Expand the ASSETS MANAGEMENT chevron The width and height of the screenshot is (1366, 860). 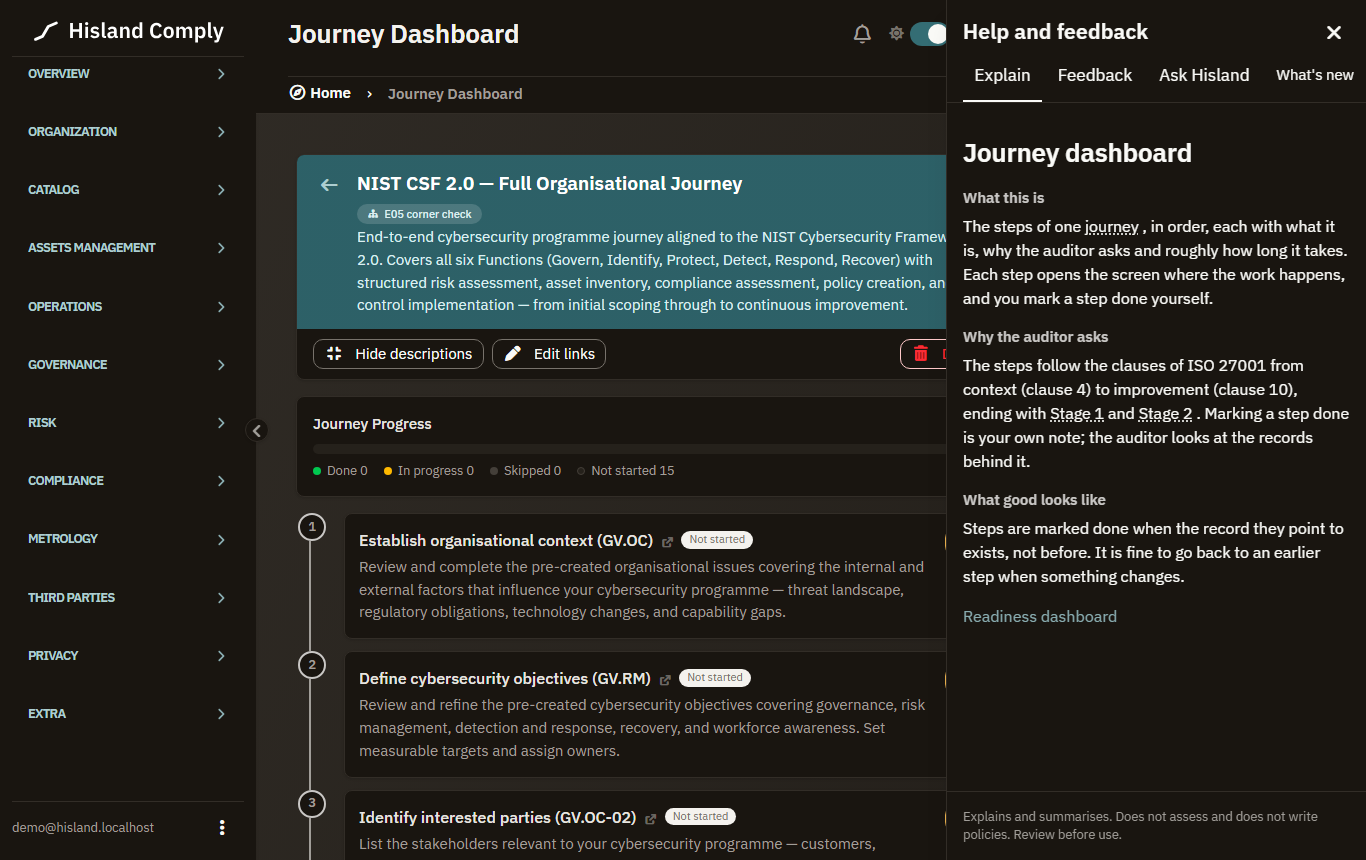click(x=221, y=248)
